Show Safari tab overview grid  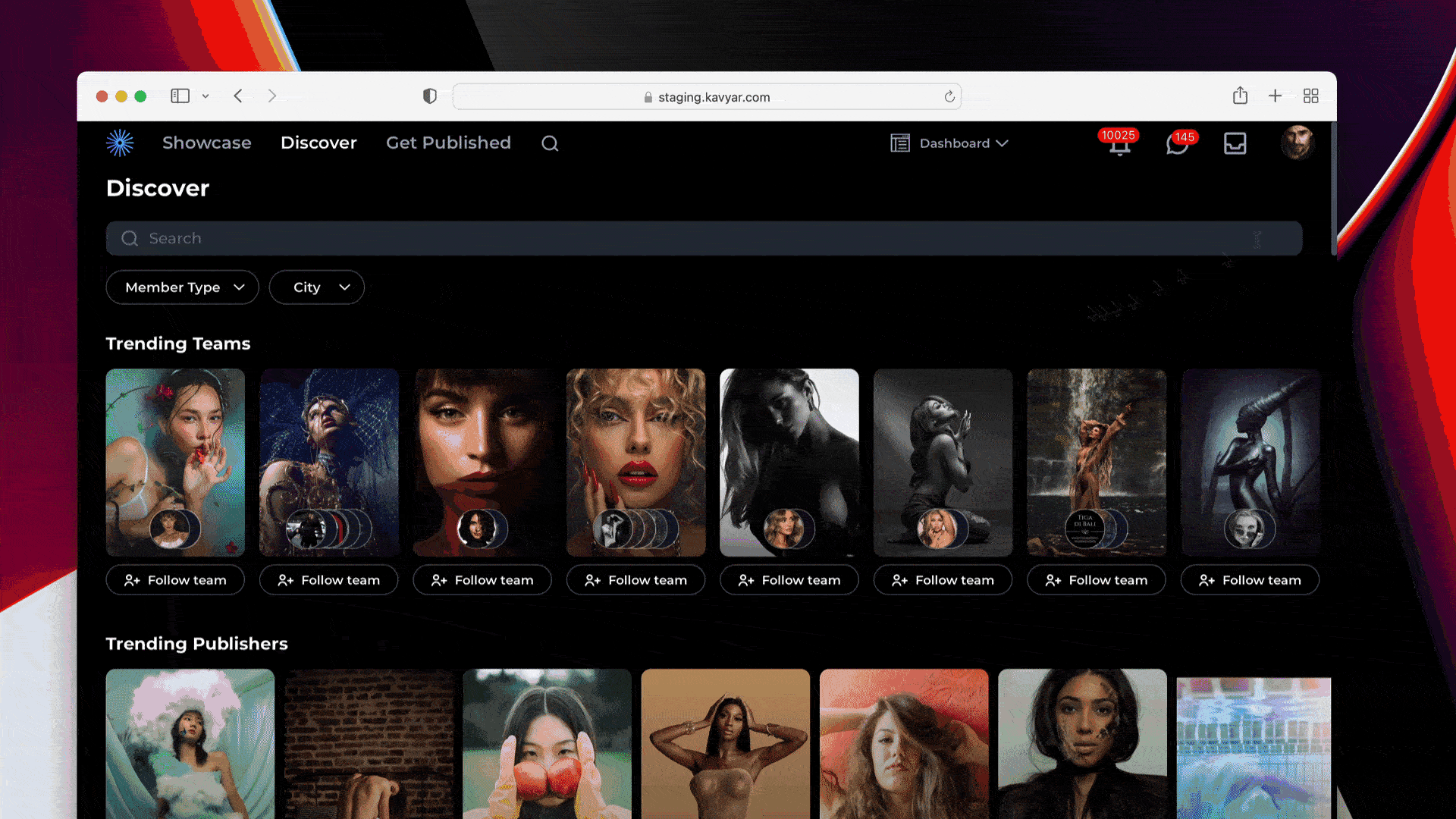tap(1311, 96)
